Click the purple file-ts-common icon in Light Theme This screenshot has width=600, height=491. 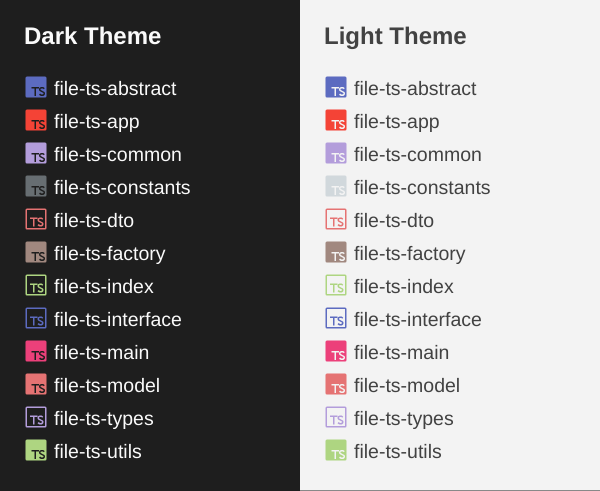336,153
